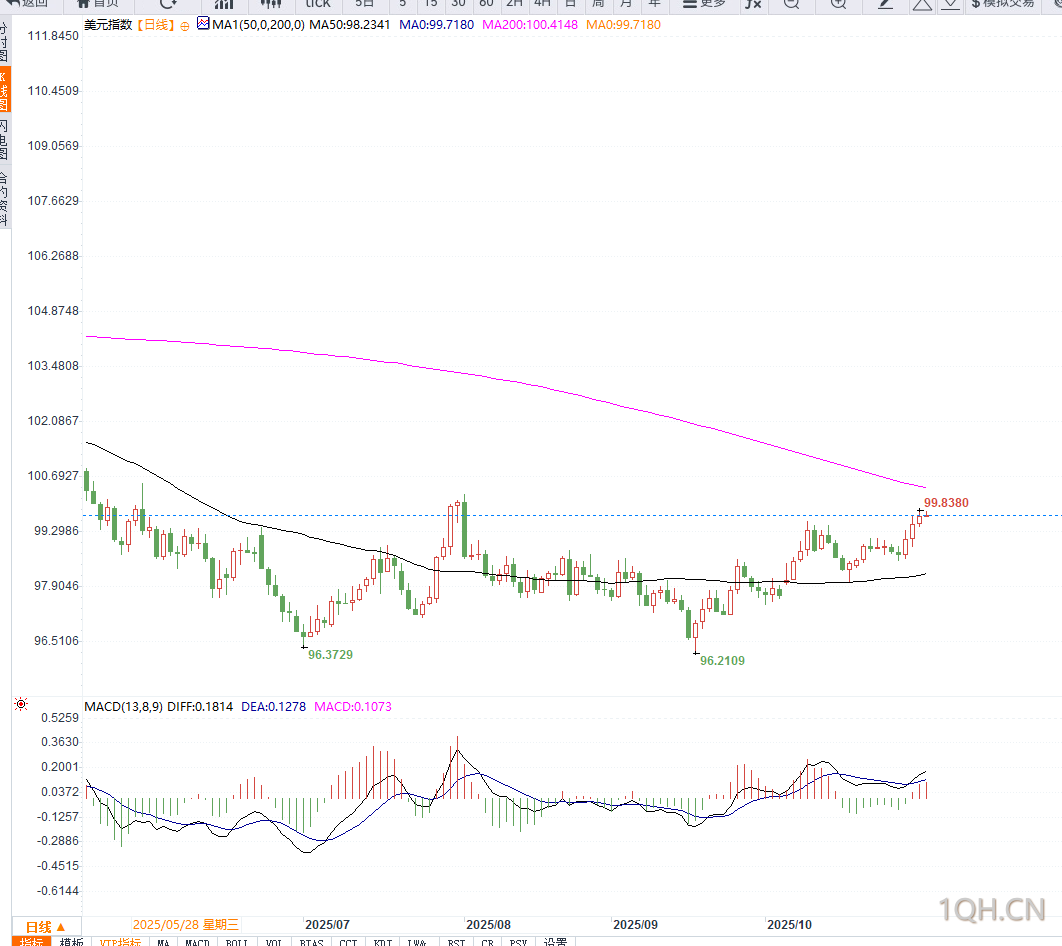Click the sun icon beside MACD panel

20,705
